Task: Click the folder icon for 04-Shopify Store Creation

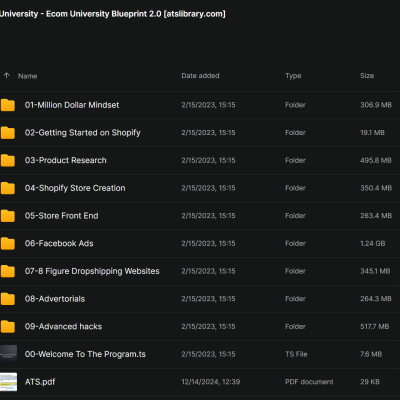Action: pyautogui.click(x=8, y=188)
